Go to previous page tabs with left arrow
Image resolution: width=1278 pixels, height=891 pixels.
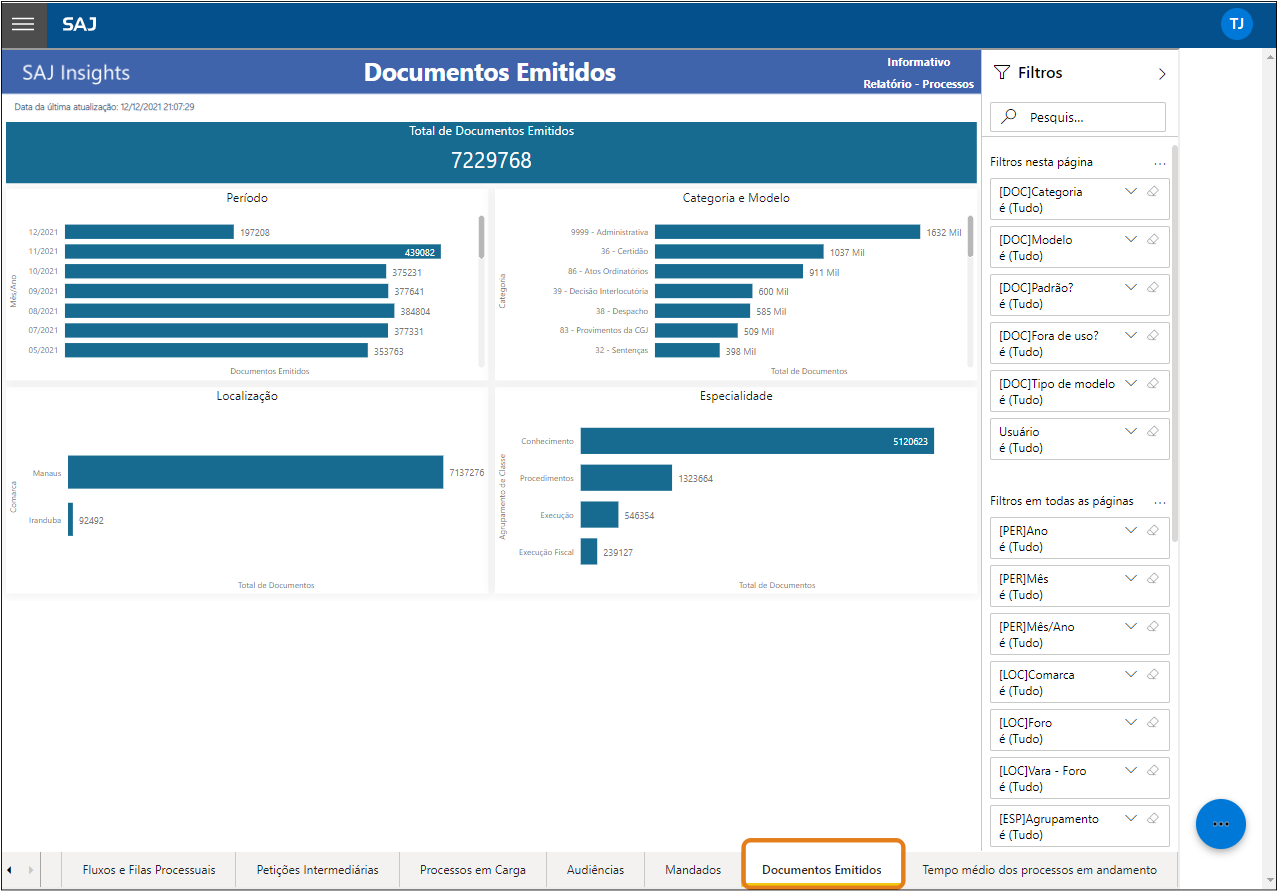pos(10,870)
